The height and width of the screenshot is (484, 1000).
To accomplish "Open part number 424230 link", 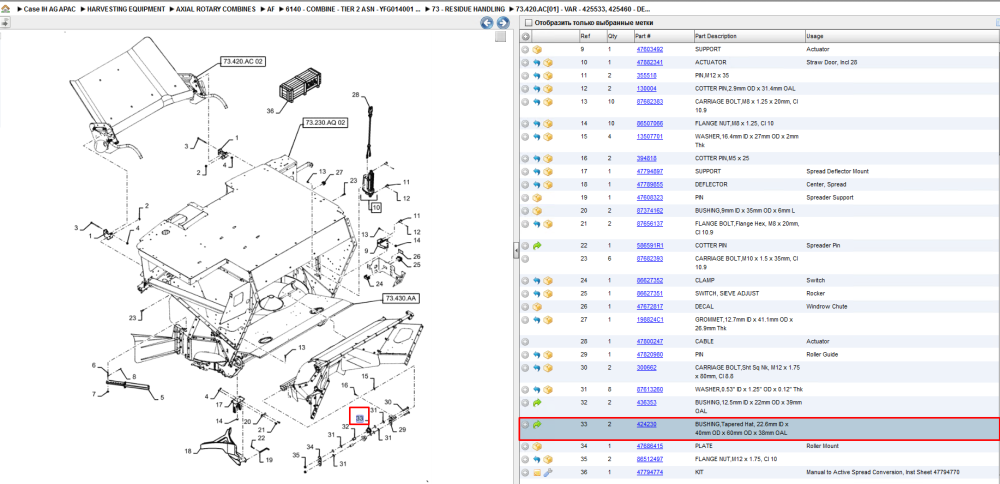I will pyautogui.click(x=646, y=424).
